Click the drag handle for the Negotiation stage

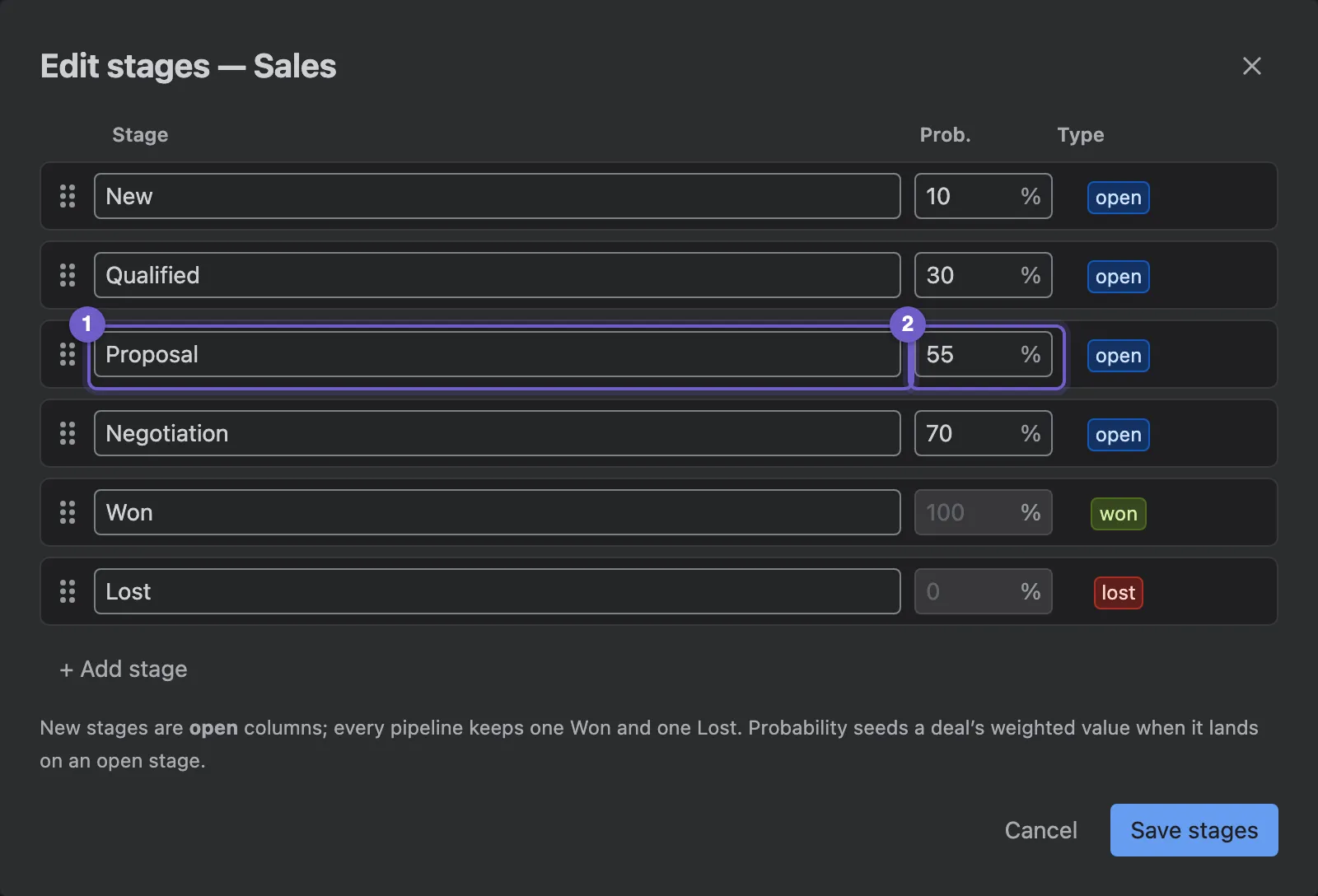coord(68,433)
